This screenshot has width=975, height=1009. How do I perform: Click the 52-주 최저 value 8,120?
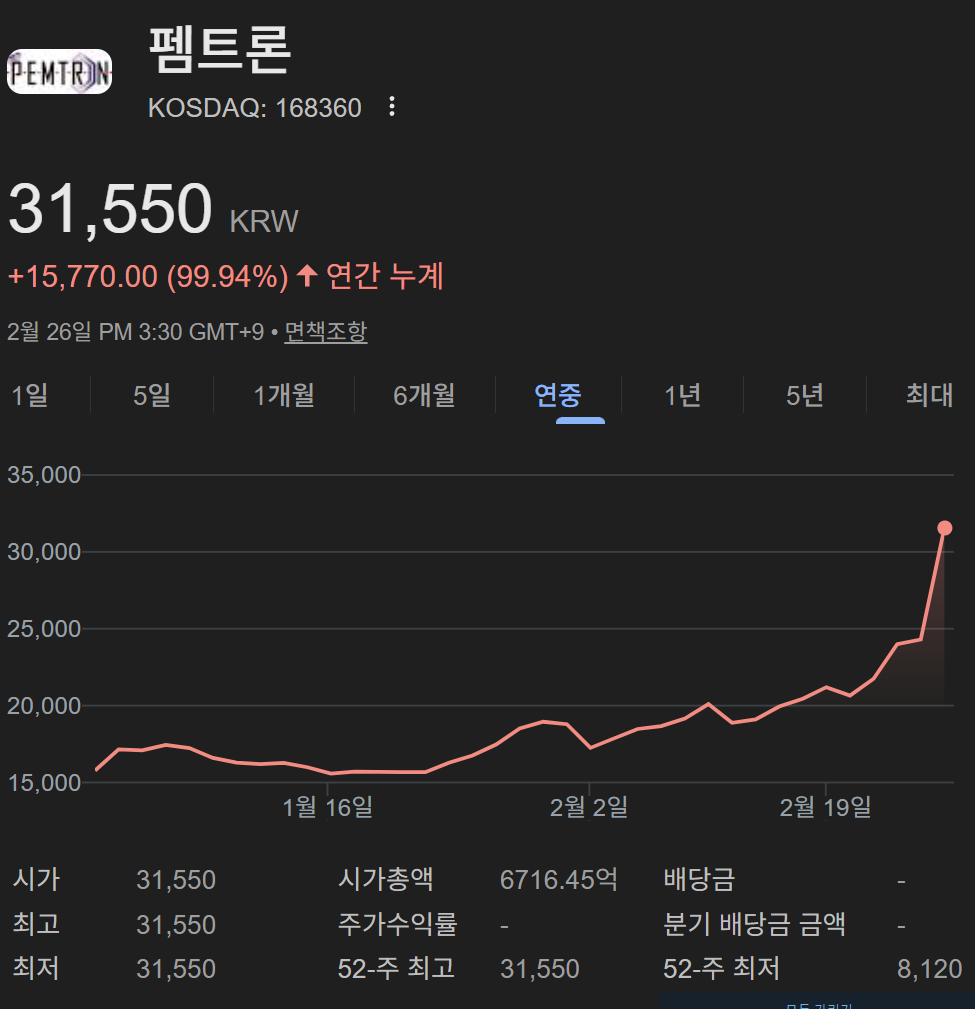point(929,968)
